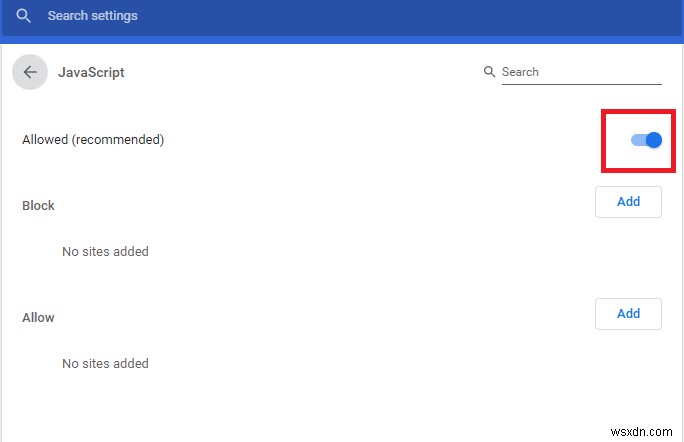Disable the Allowed (recommended) toggle
684x442 pixels.
point(646,140)
